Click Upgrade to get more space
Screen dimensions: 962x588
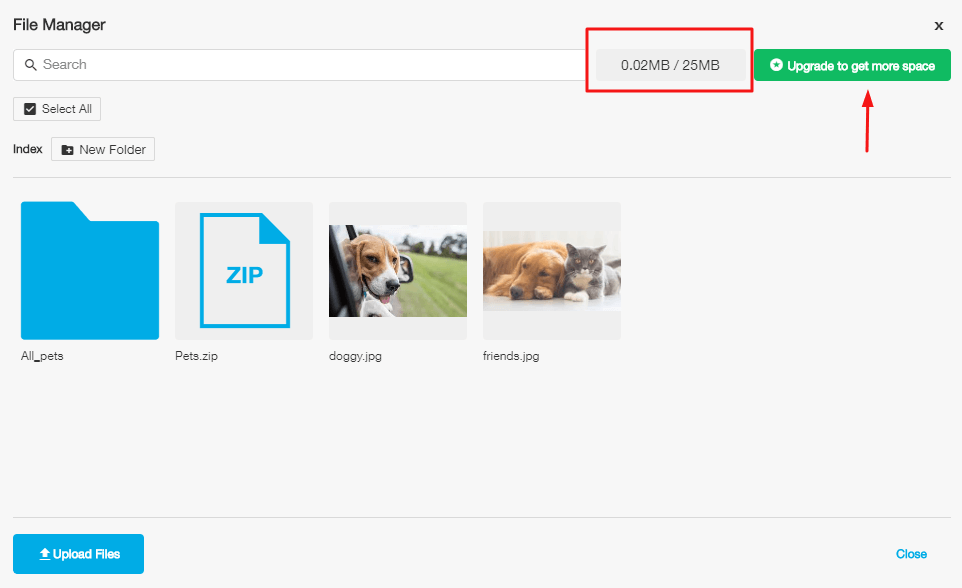(852, 65)
